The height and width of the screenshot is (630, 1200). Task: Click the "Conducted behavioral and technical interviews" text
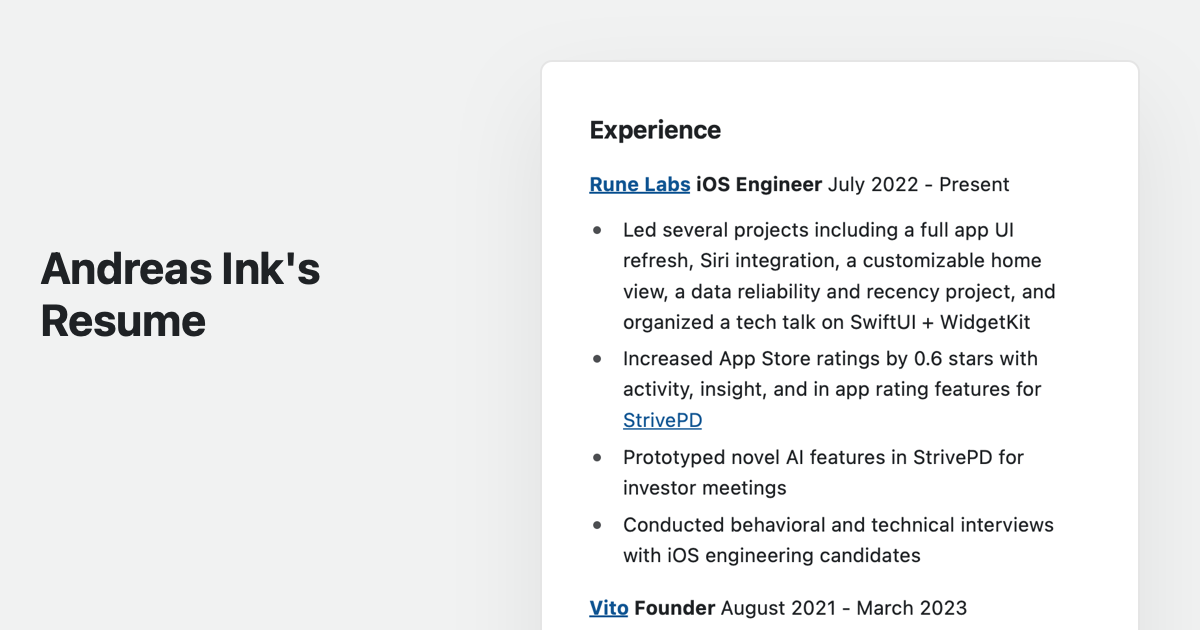(838, 525)
